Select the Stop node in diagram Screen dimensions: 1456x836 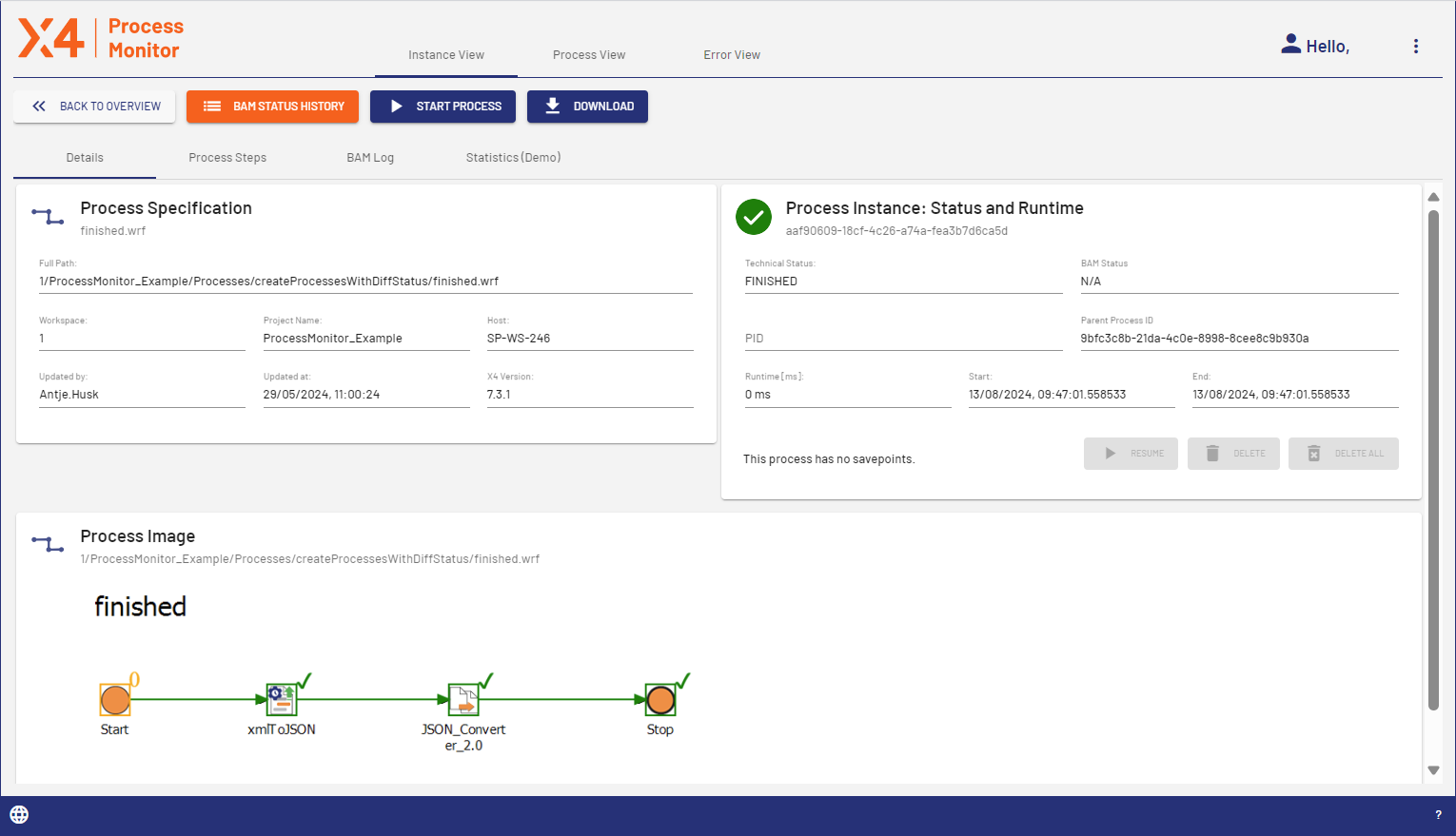[659, 700]
